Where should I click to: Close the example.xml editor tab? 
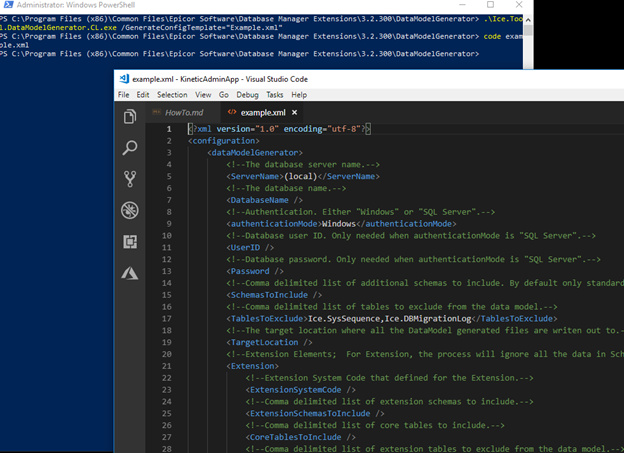pos(294,113)
